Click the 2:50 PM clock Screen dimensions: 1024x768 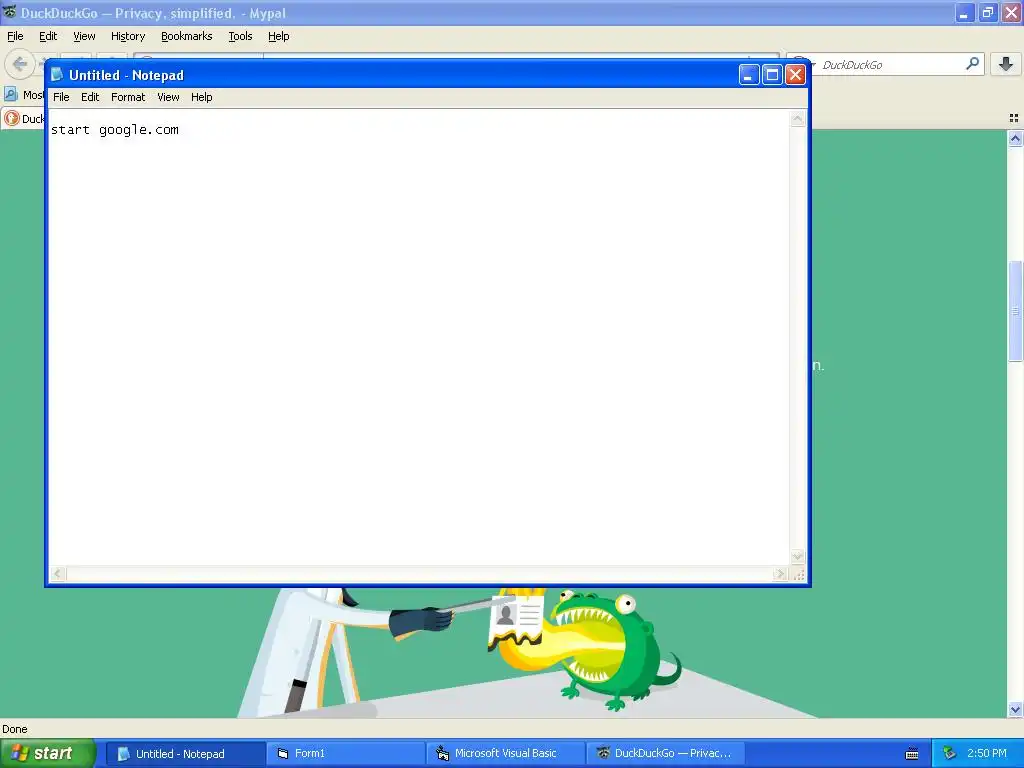(986, 754)
